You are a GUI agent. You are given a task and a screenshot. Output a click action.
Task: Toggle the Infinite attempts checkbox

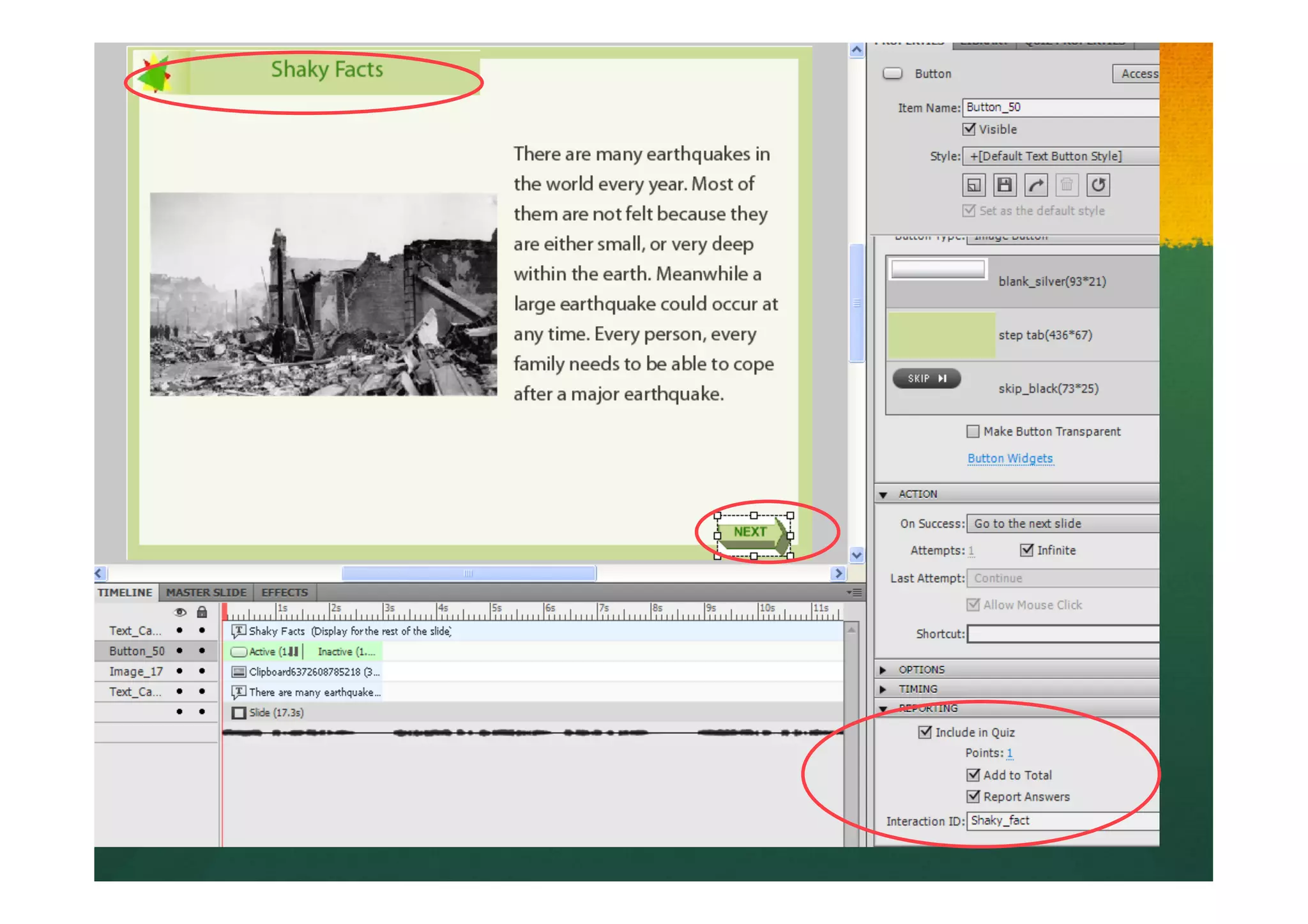(x=1026, y=550)
